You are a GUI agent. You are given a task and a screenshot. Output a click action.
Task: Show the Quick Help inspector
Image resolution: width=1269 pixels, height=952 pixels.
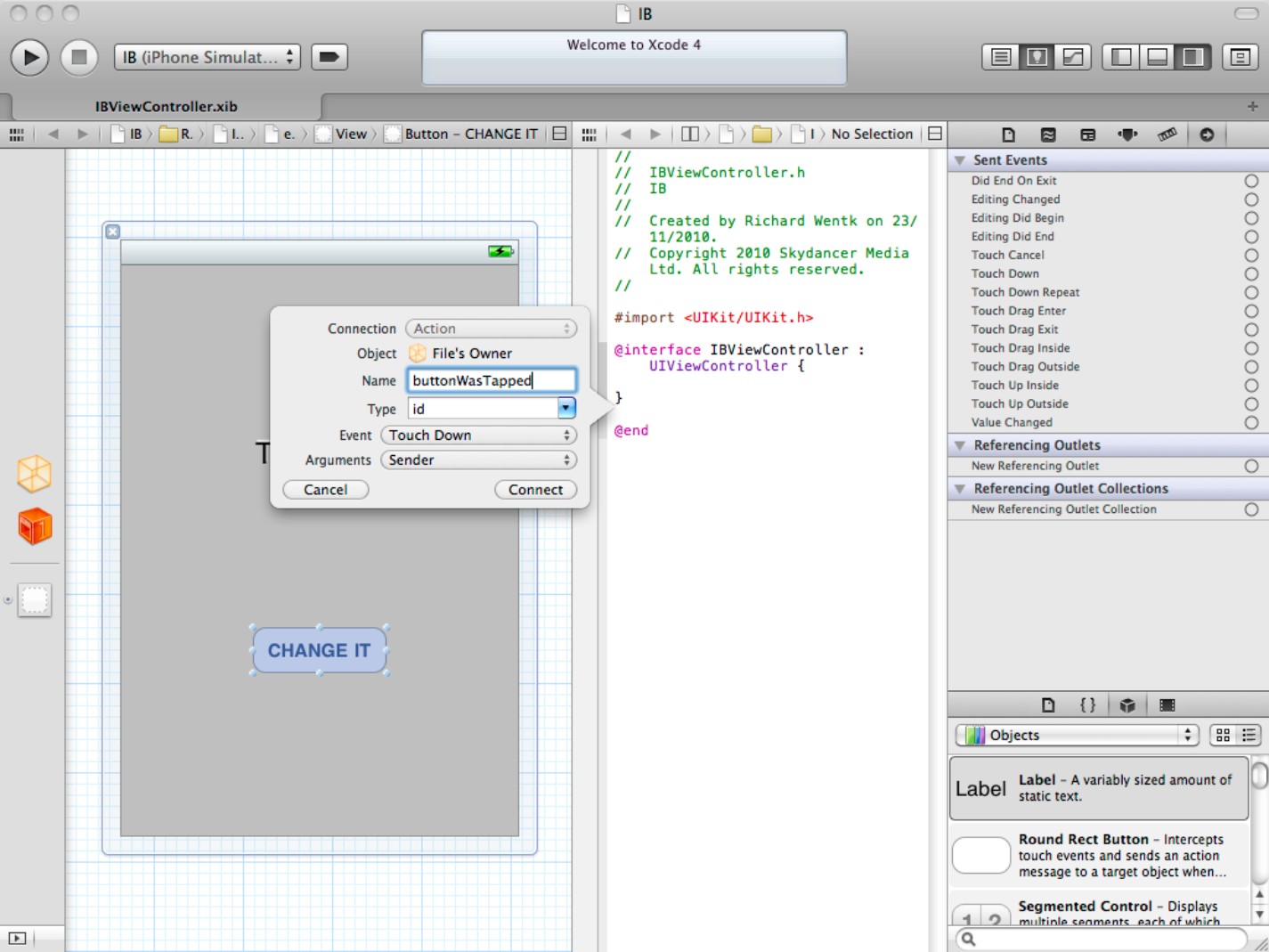click(x=1048, y=134)
